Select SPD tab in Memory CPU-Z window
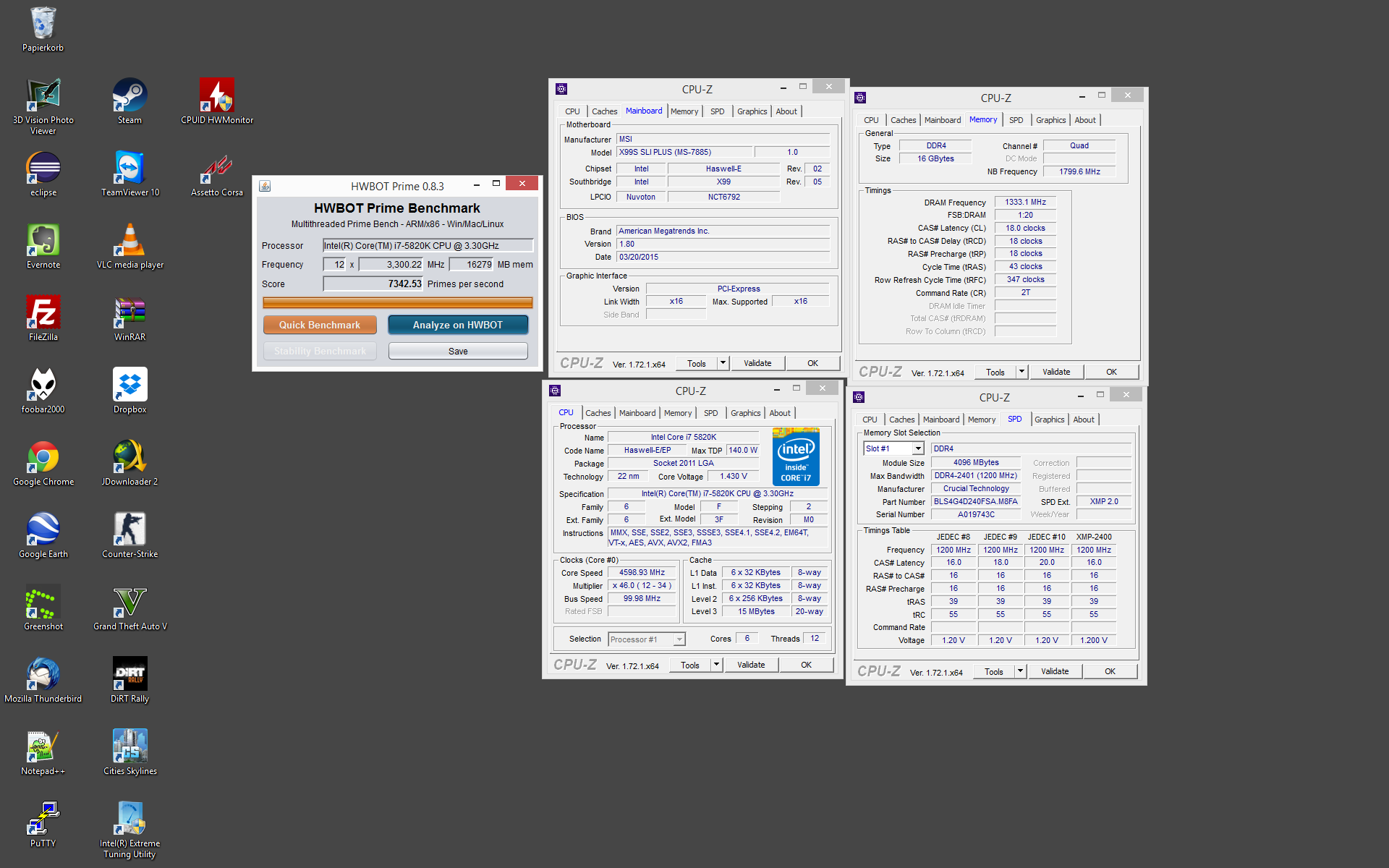The height and width of the screenshot is (868, 1389). [x=1016, y=120]
